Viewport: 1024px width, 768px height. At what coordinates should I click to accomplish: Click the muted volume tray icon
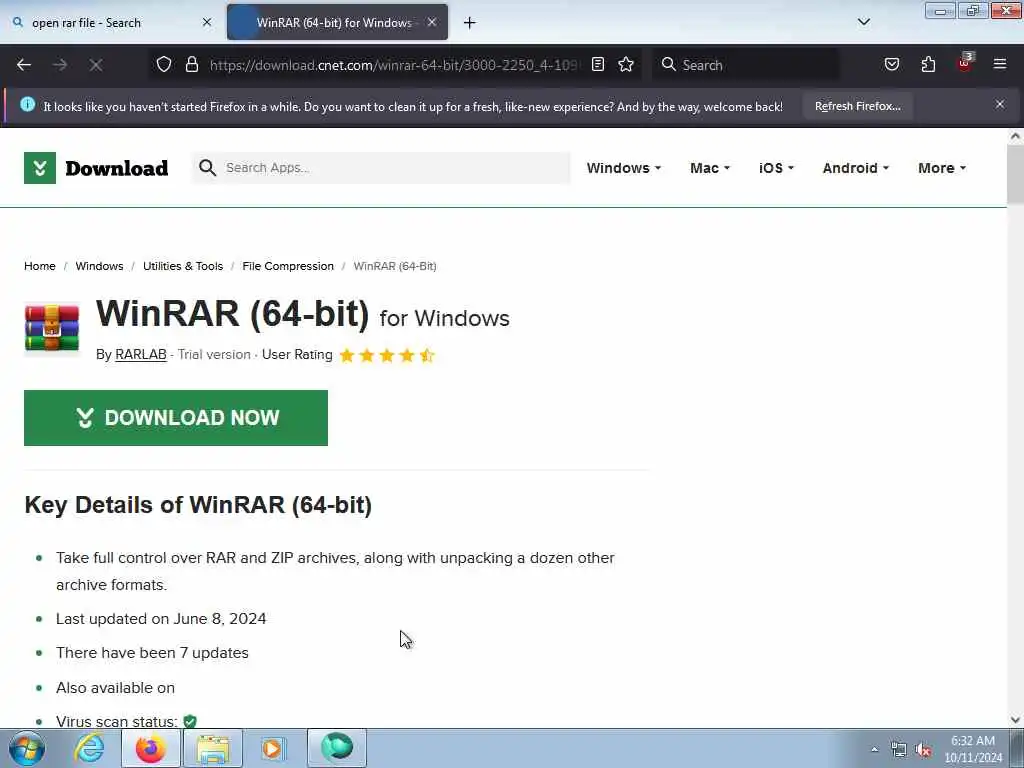(x=923, y=750)
